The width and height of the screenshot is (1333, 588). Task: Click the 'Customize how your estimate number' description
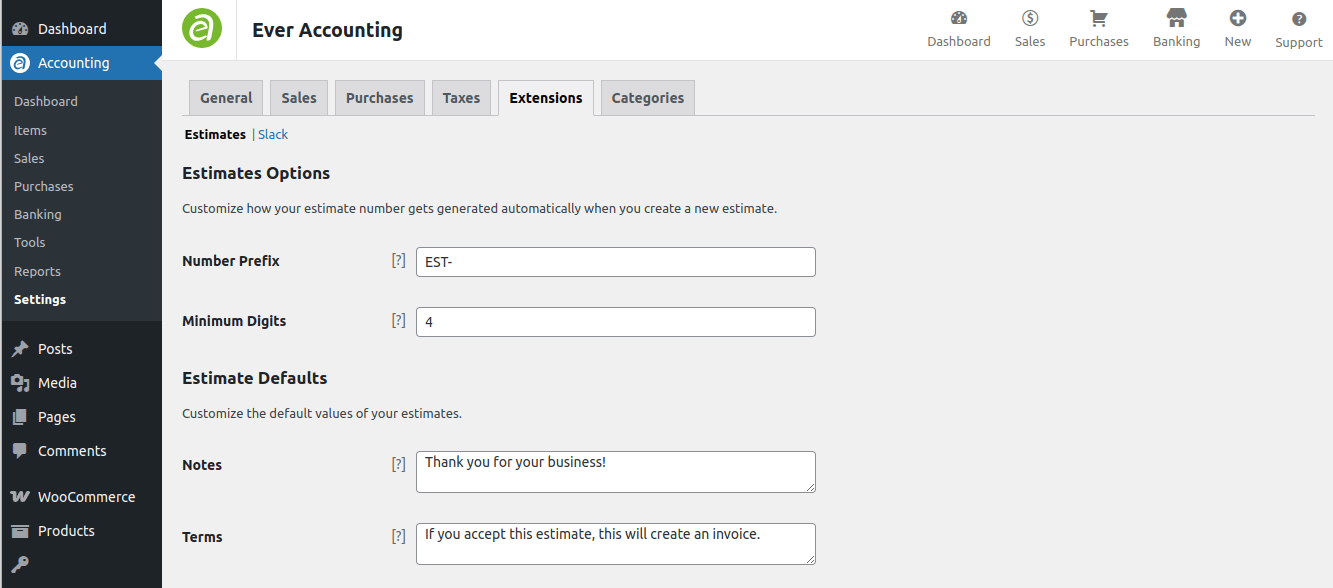tap(479, 209)
